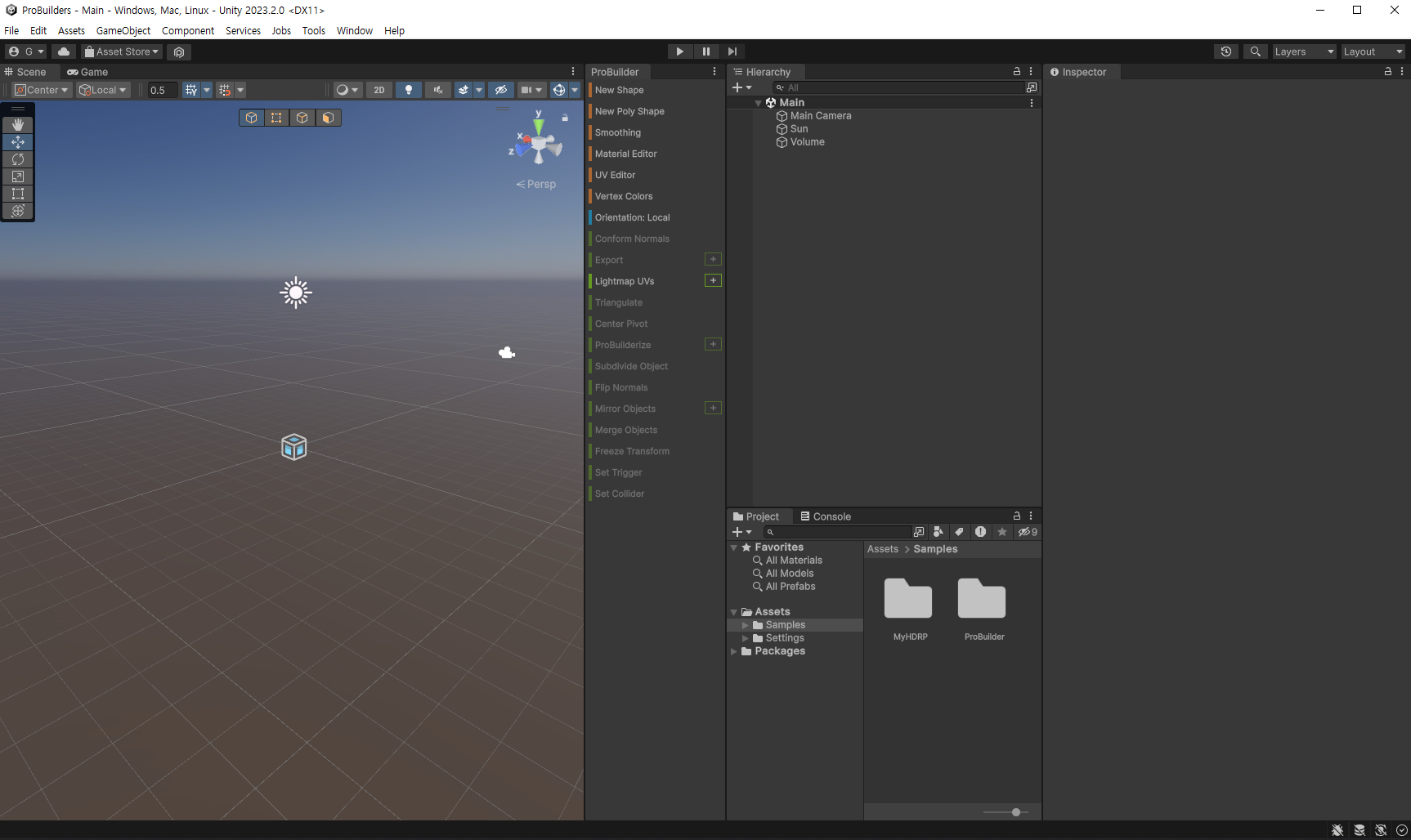Select the Rotate tool in Scene toolbar
The width and height of the screenshot is (1411, 840).
pyautogui.click(x=18, y=159)
